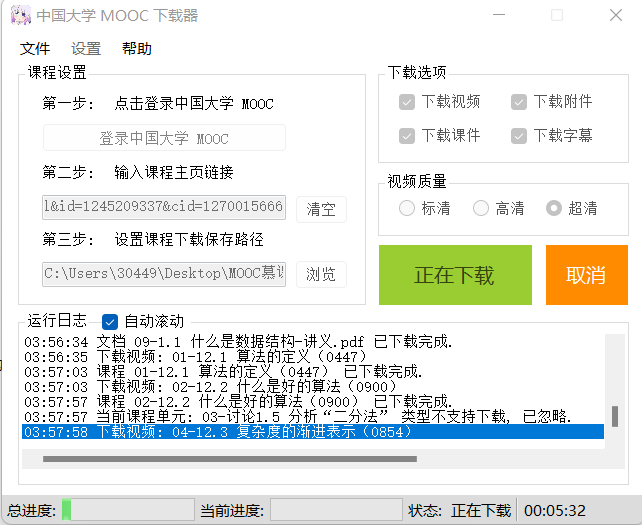Select log line 03:57:03 下载视频 02-12.2

tap(313, 387)
